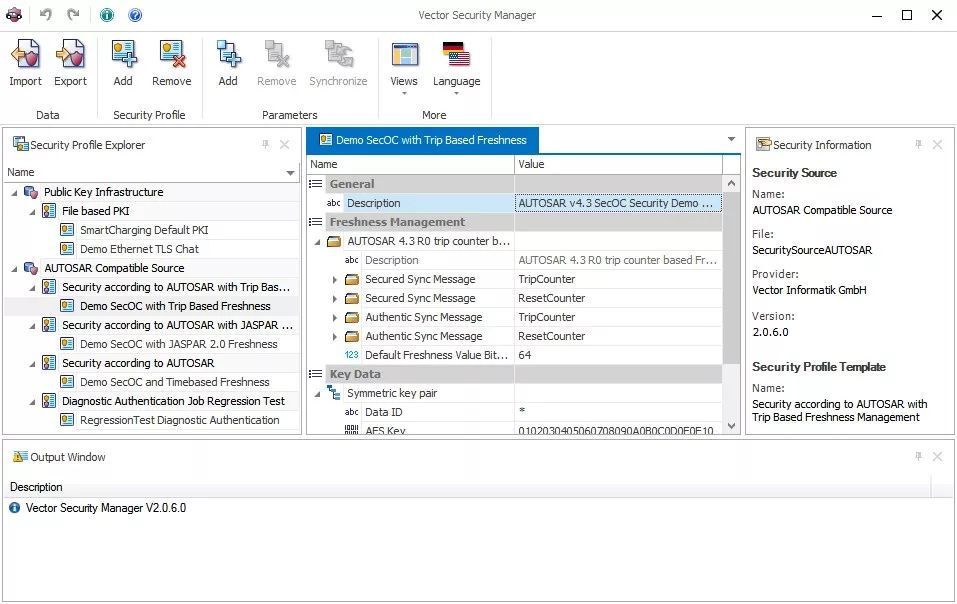Image resolution: width=957 pixels, height=604 pixels.
Task: Click the Data ID value cell
Action: pyautogui.click(x=618, y=412)
